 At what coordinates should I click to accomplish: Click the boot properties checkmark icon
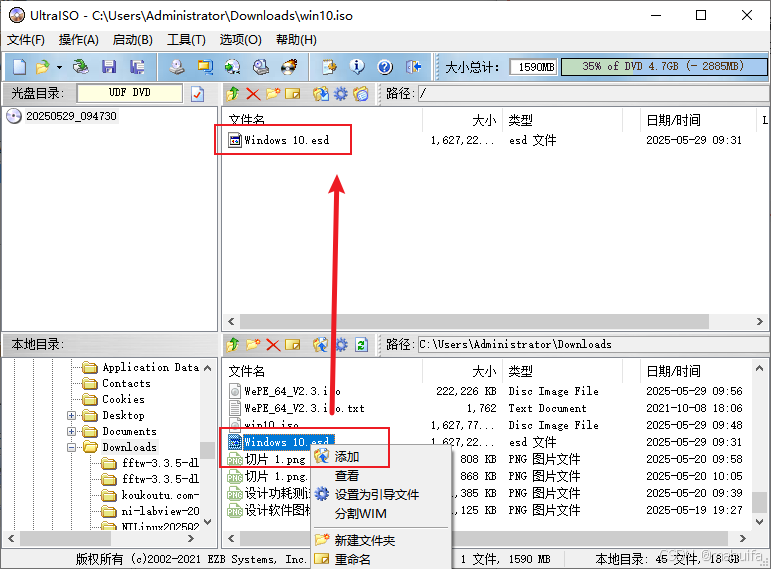pos(197,93)
